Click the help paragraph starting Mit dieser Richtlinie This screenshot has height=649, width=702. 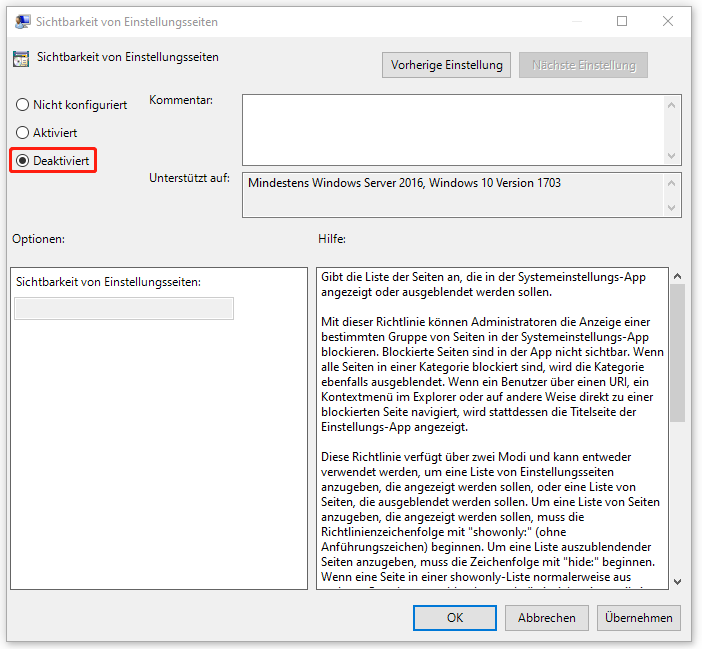pos(492,374)
